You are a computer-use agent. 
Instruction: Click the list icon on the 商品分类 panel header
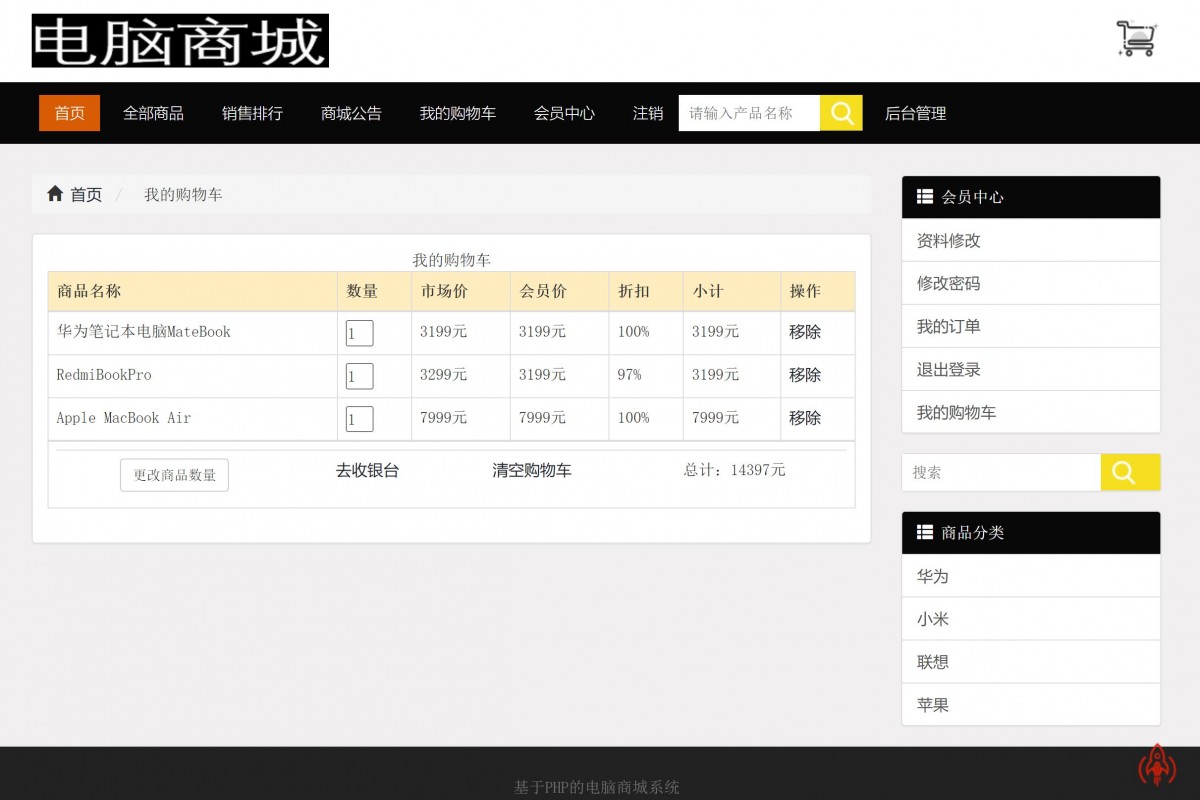pyautogui.click(x=925, y=532)
